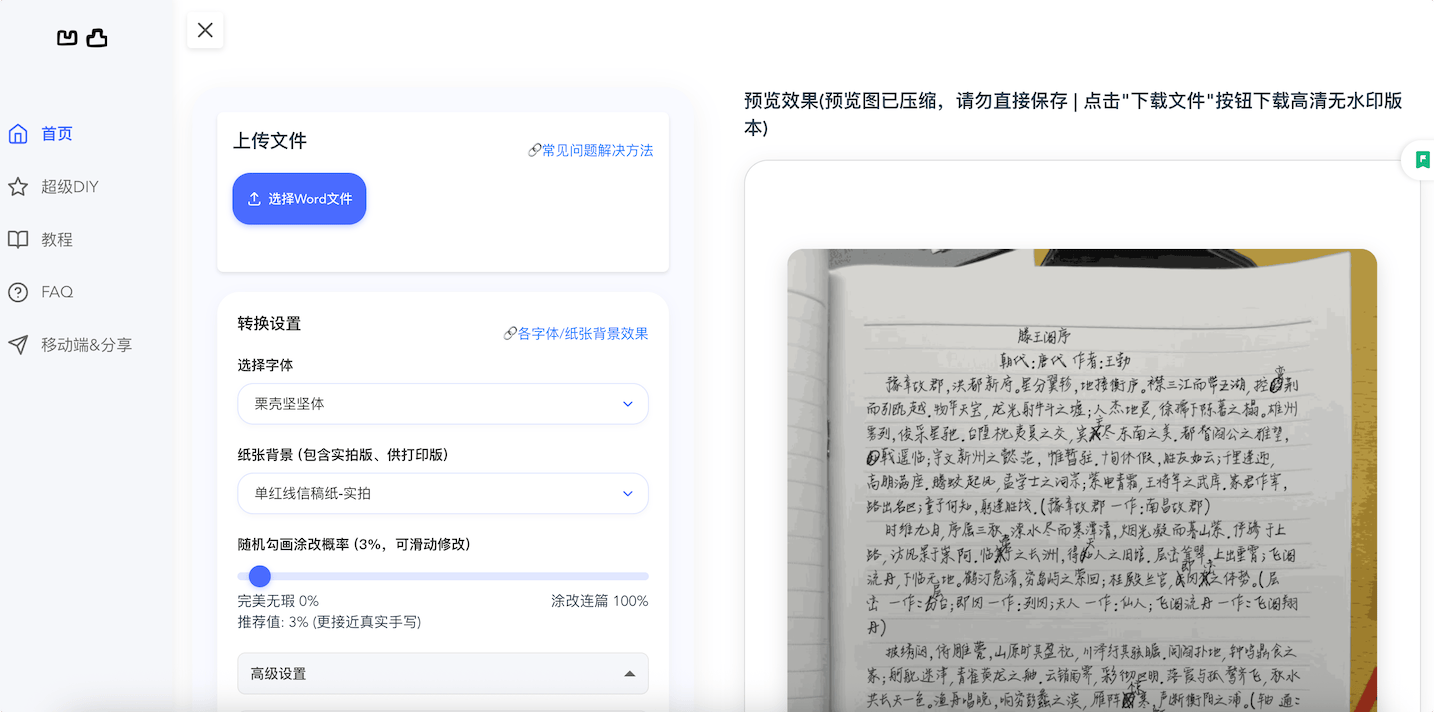Click the 随机勾画涂改概率 label
This screenshot has width=1434, height=712.
pos(354,545)
